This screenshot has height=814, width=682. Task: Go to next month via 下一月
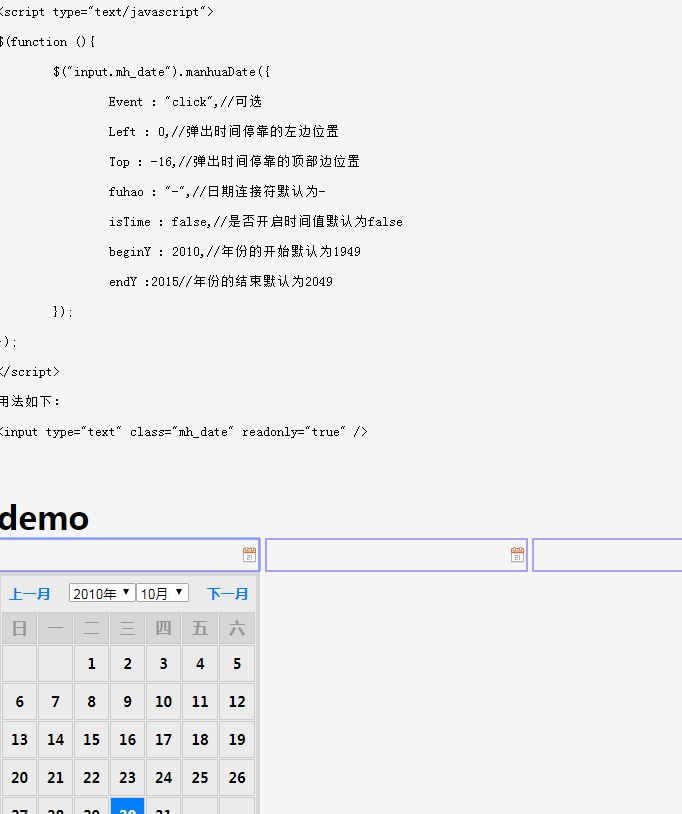pos(227,594)
